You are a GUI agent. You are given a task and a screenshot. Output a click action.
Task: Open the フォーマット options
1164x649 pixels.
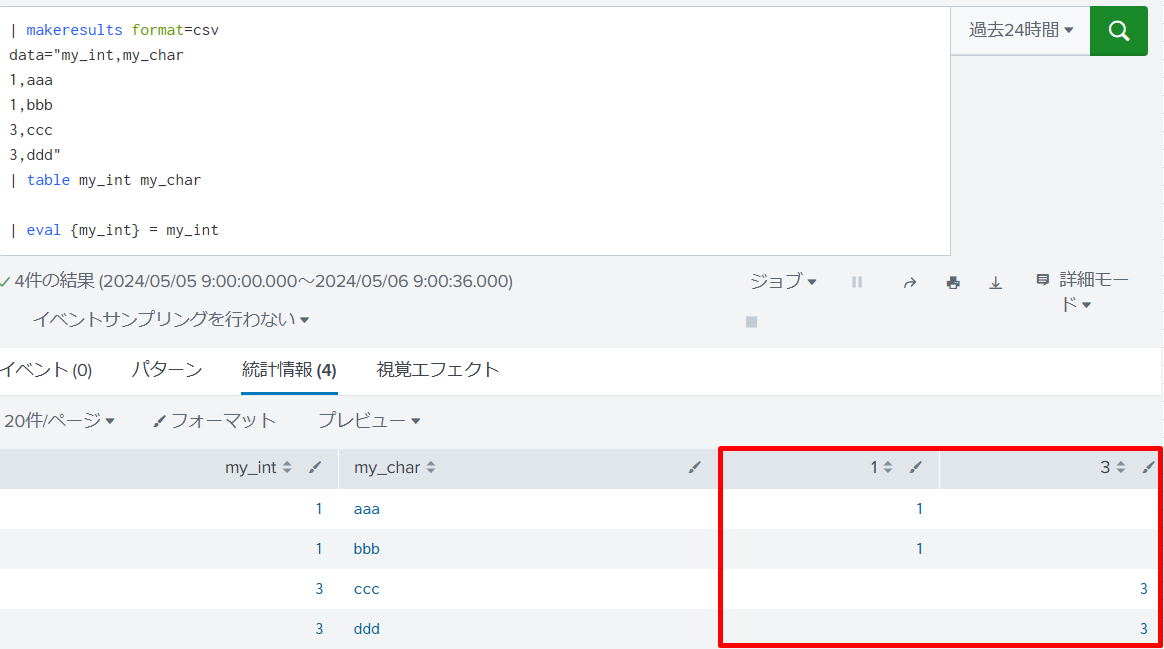click(215, 421)
